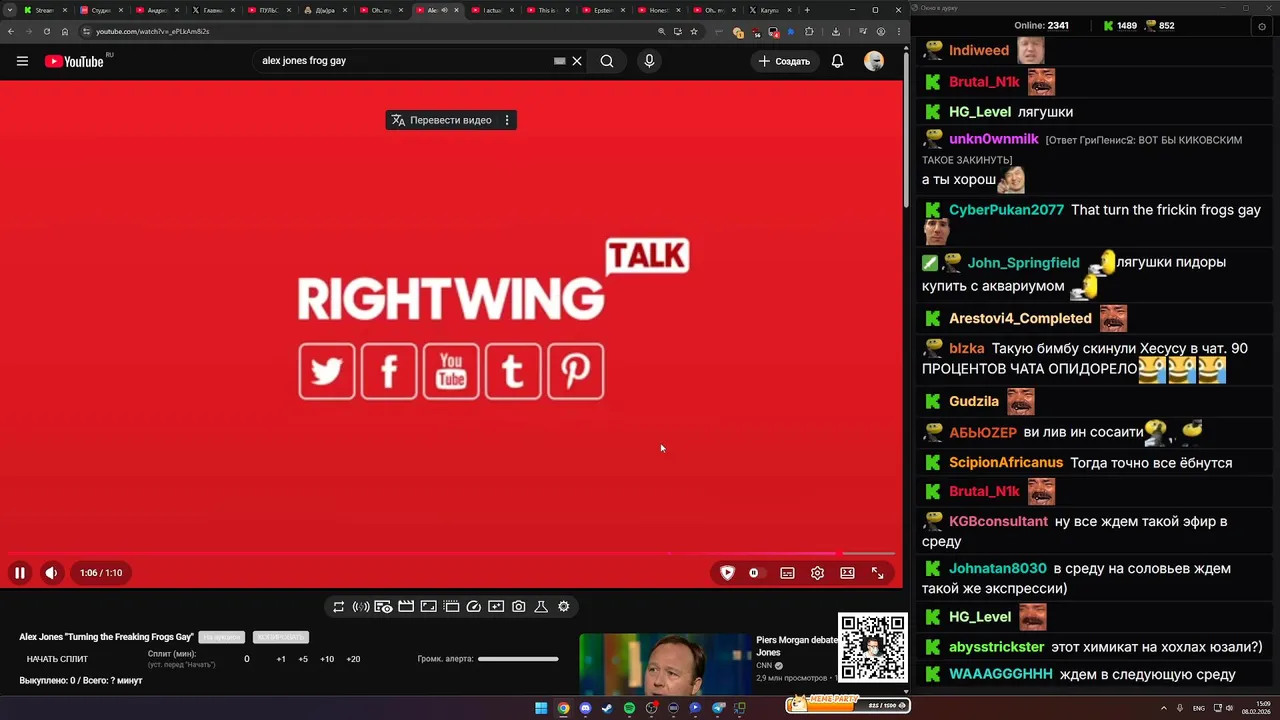Click the flask experiments toolbar icon
The image size is (1280, 720).
coord(541,606)
